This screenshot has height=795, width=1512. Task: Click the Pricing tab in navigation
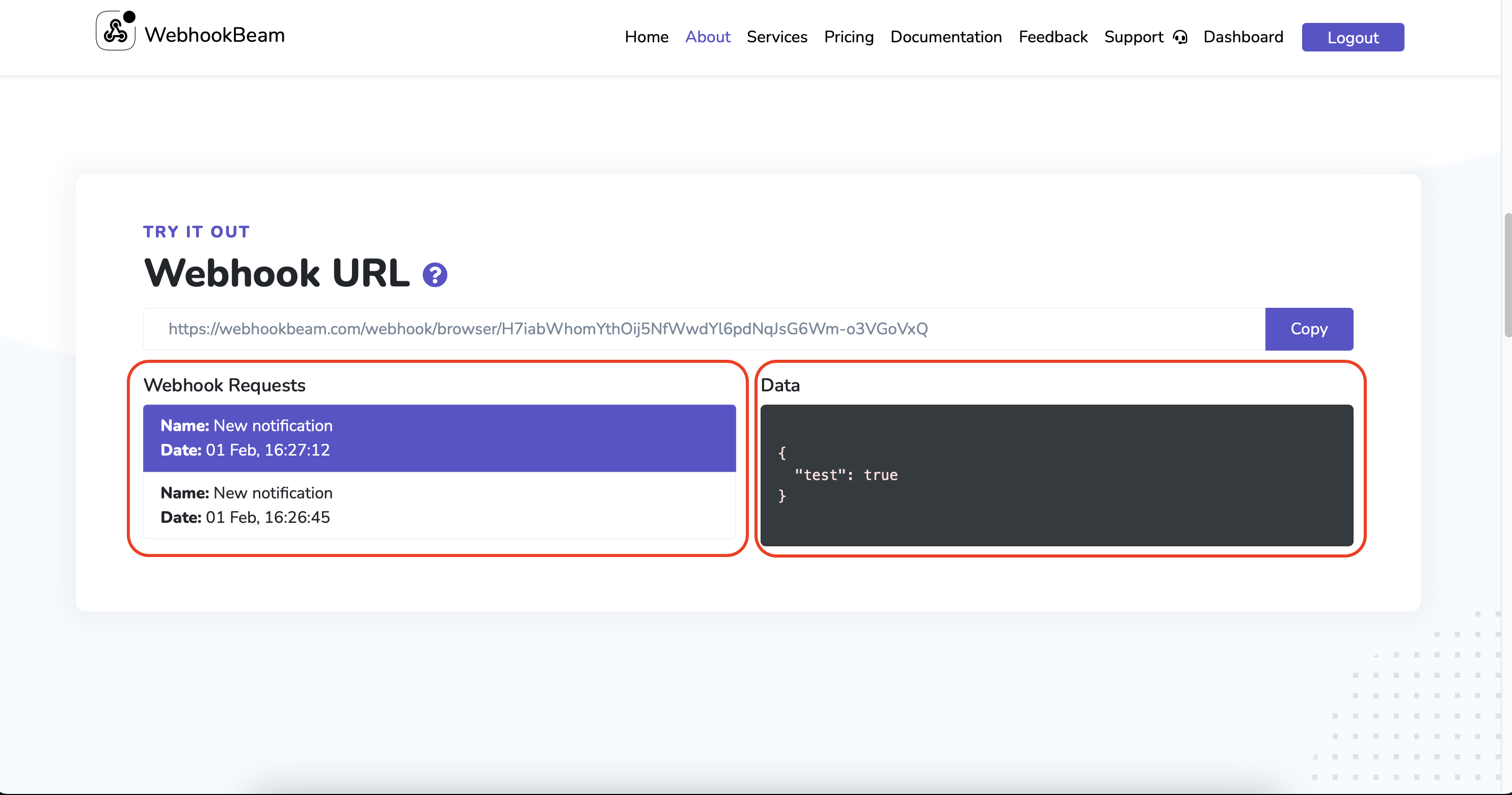(x=849, y=37)
